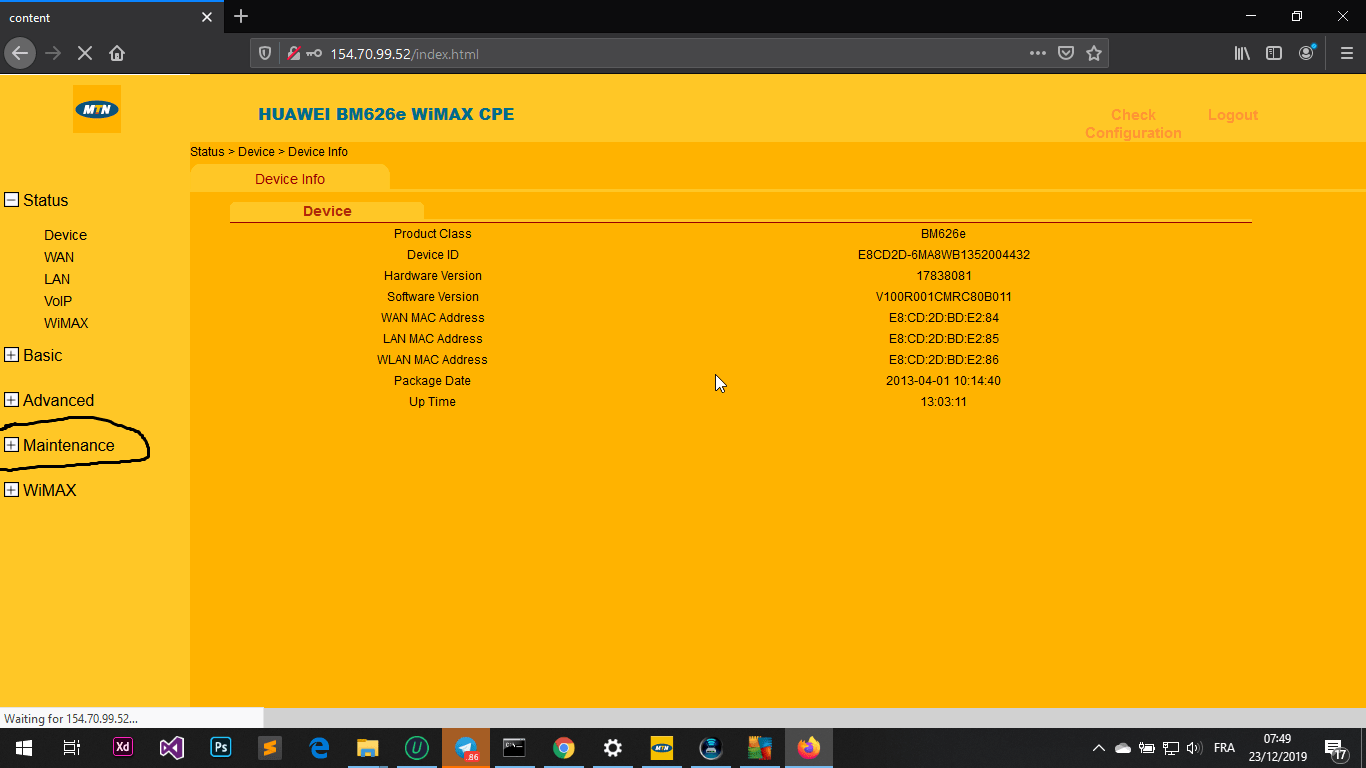1366x768 pixels.
Task: Click the LAN MAC value E8:CD:2D:BD:E2:85
Action: [944, 339]
